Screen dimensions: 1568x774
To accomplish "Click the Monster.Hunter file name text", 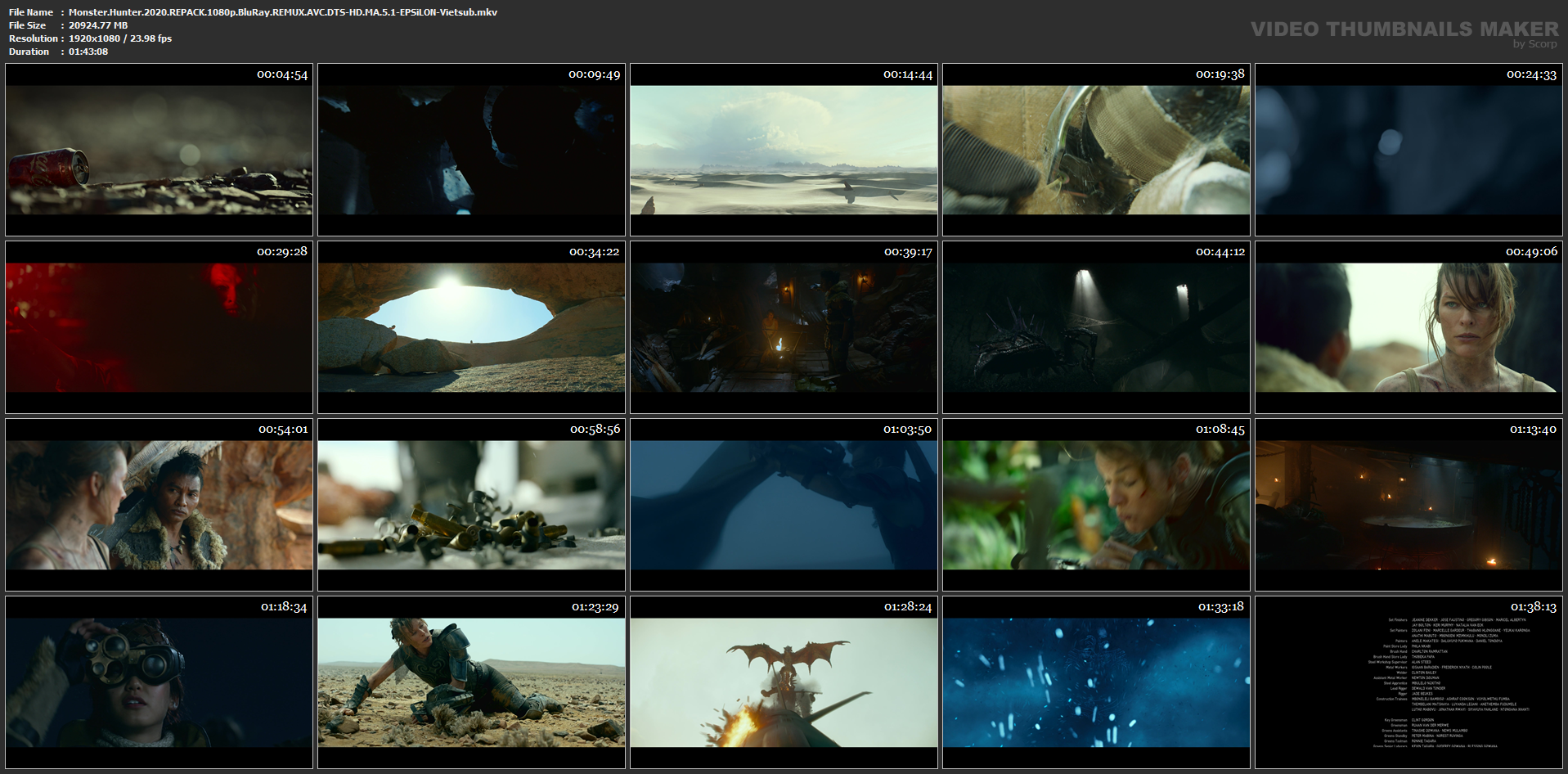I will click(283, 12).
